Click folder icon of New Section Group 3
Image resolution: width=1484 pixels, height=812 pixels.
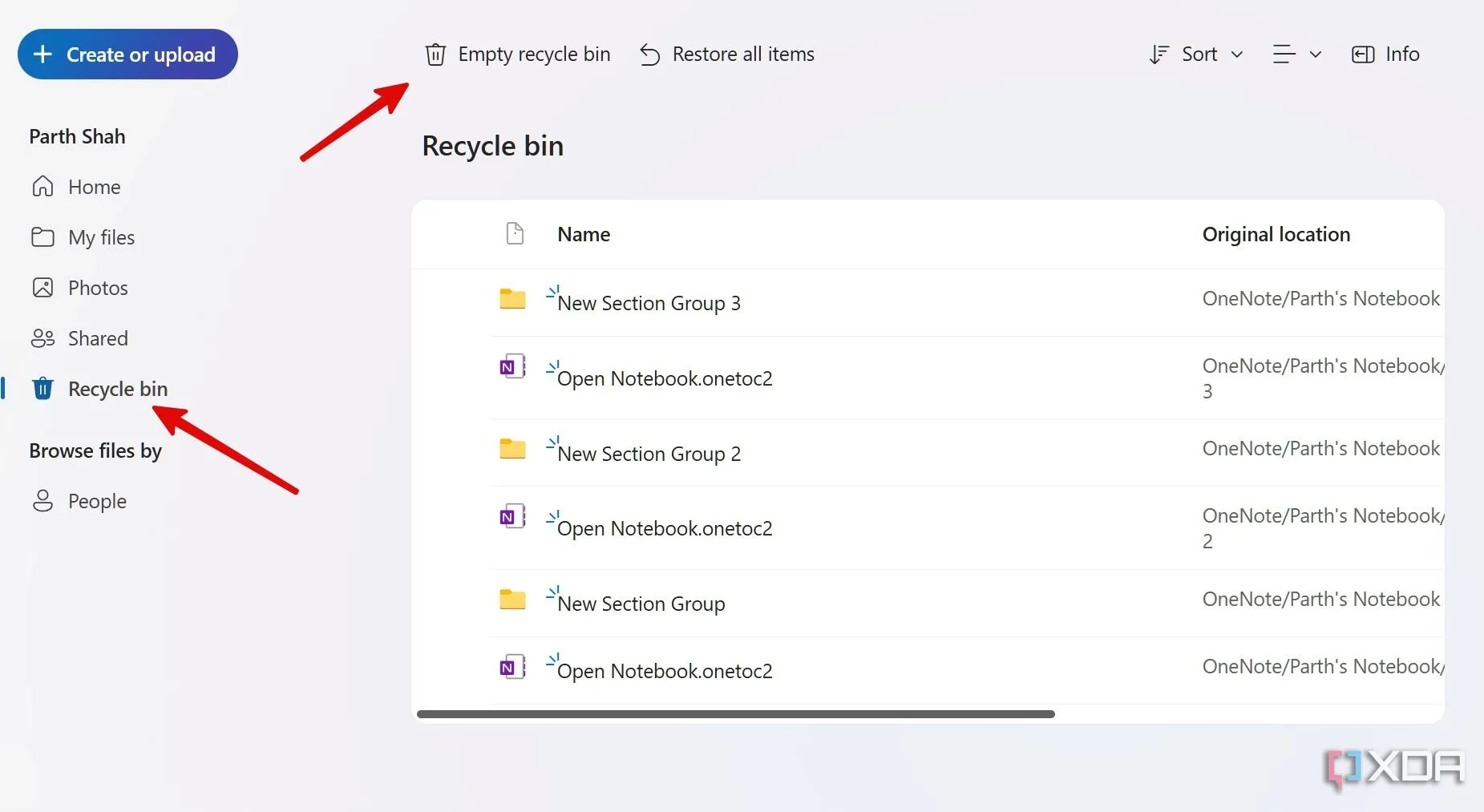point(512,299)
